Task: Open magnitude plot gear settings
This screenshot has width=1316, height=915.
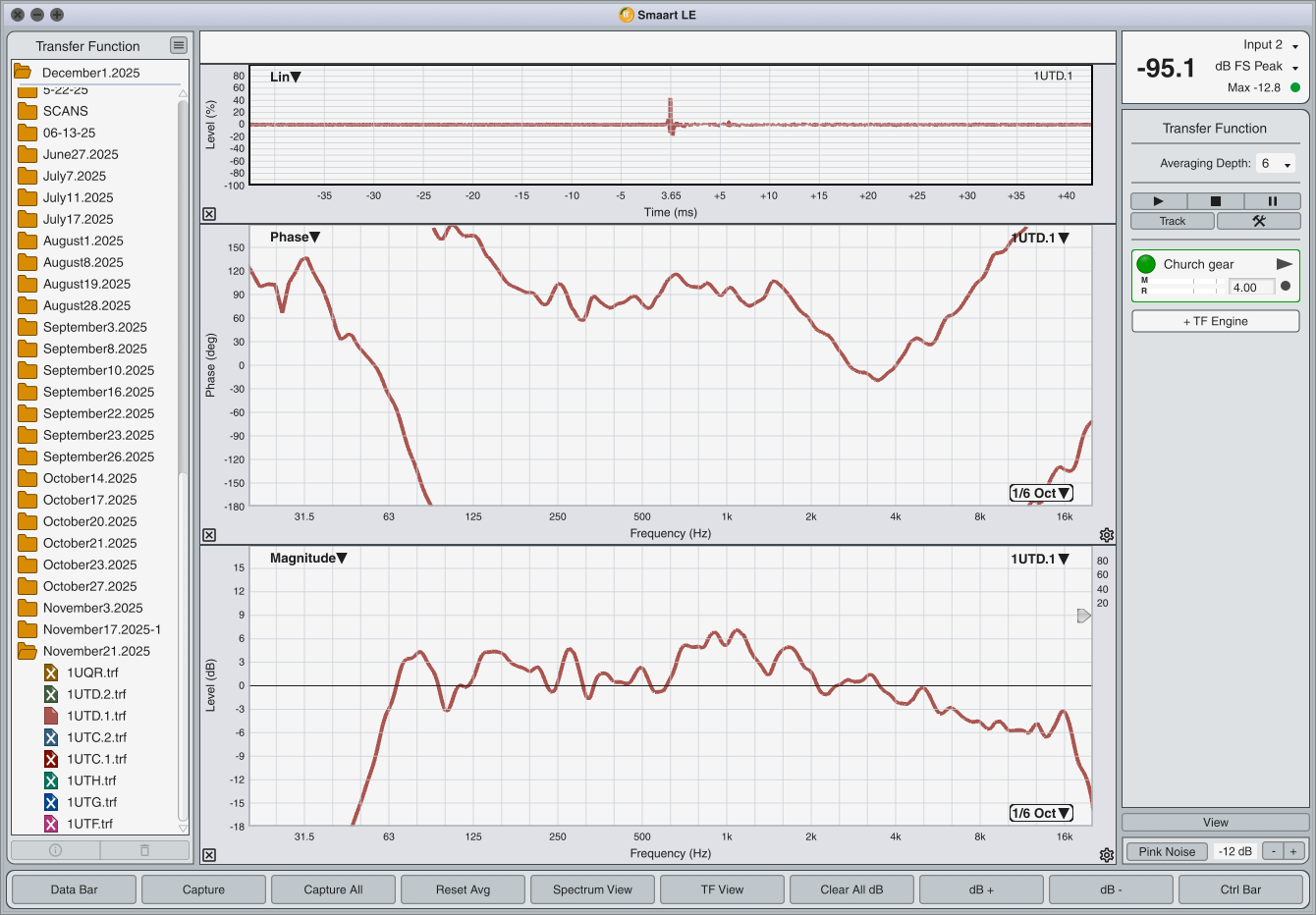Action: [x=1107, y=855]
